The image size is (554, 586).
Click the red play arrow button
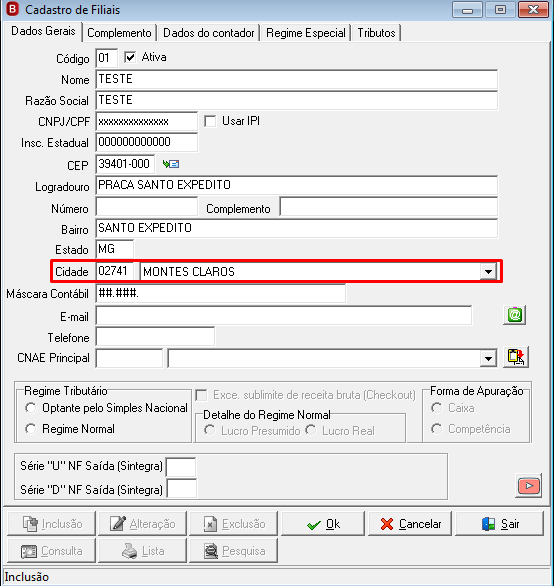tap(528, 485)
